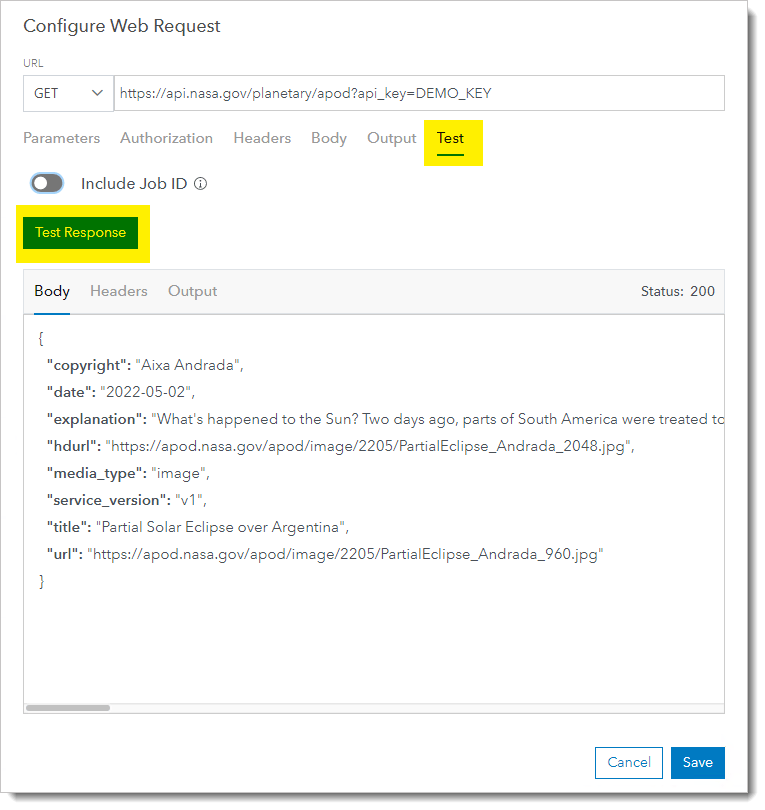Switch to the Parameters tab
Image resolution: width=765 pixels, height=810 pixels.
point(61,138)
